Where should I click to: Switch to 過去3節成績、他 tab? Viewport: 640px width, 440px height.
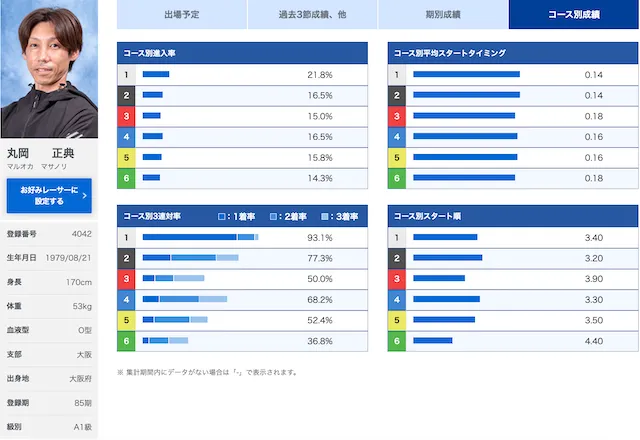pos(312,14)
